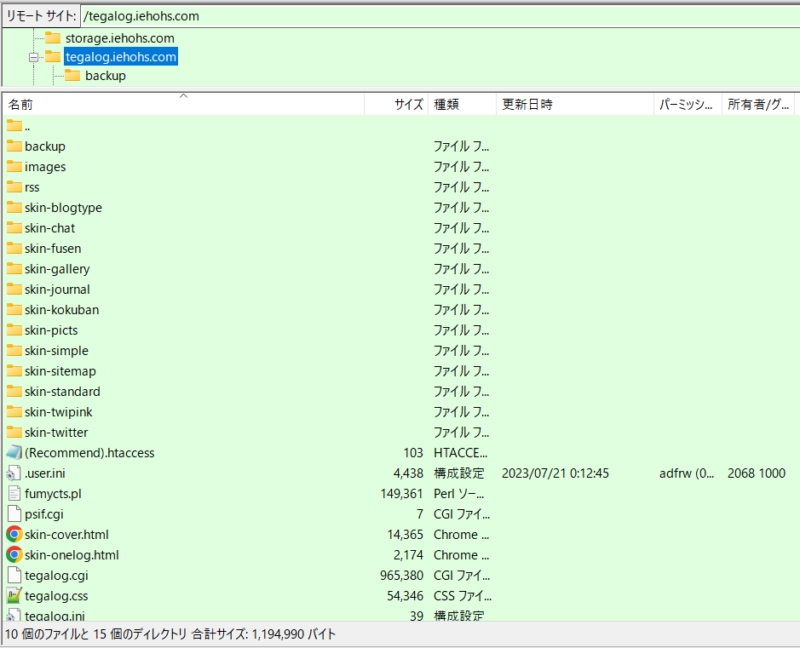Select the skin-chat folder icon
The image size is (800, 648).
(x=14, y=228)
